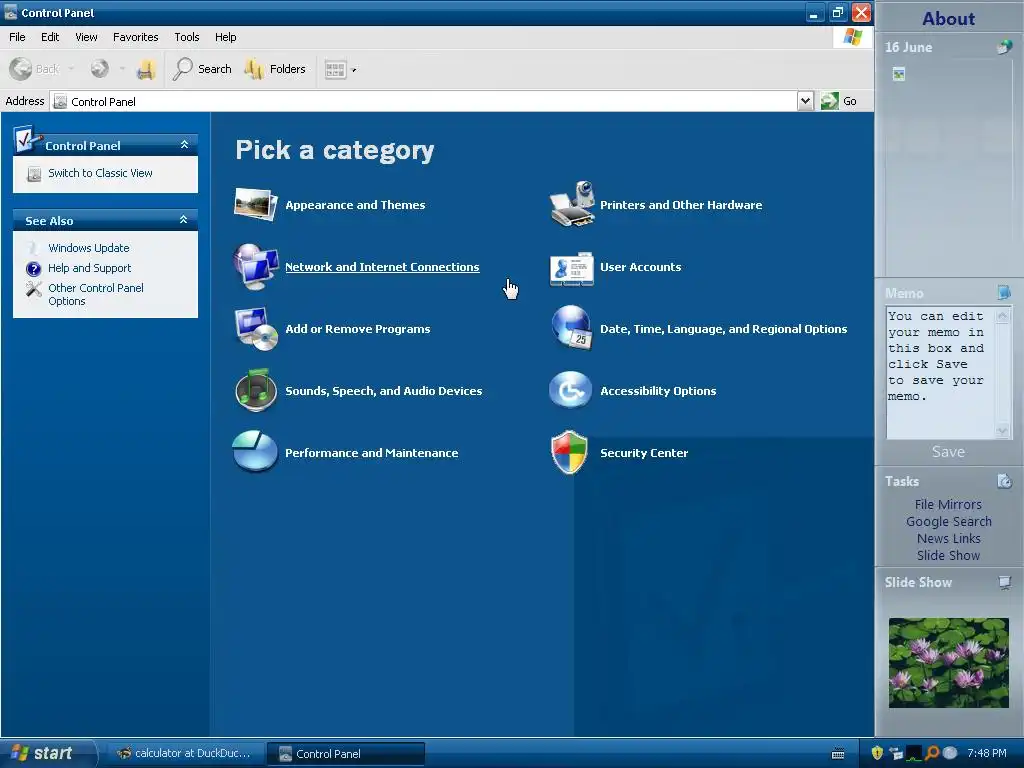
Task: Click the Slide Show panel monitor icon
Action: click(1004, 582)
